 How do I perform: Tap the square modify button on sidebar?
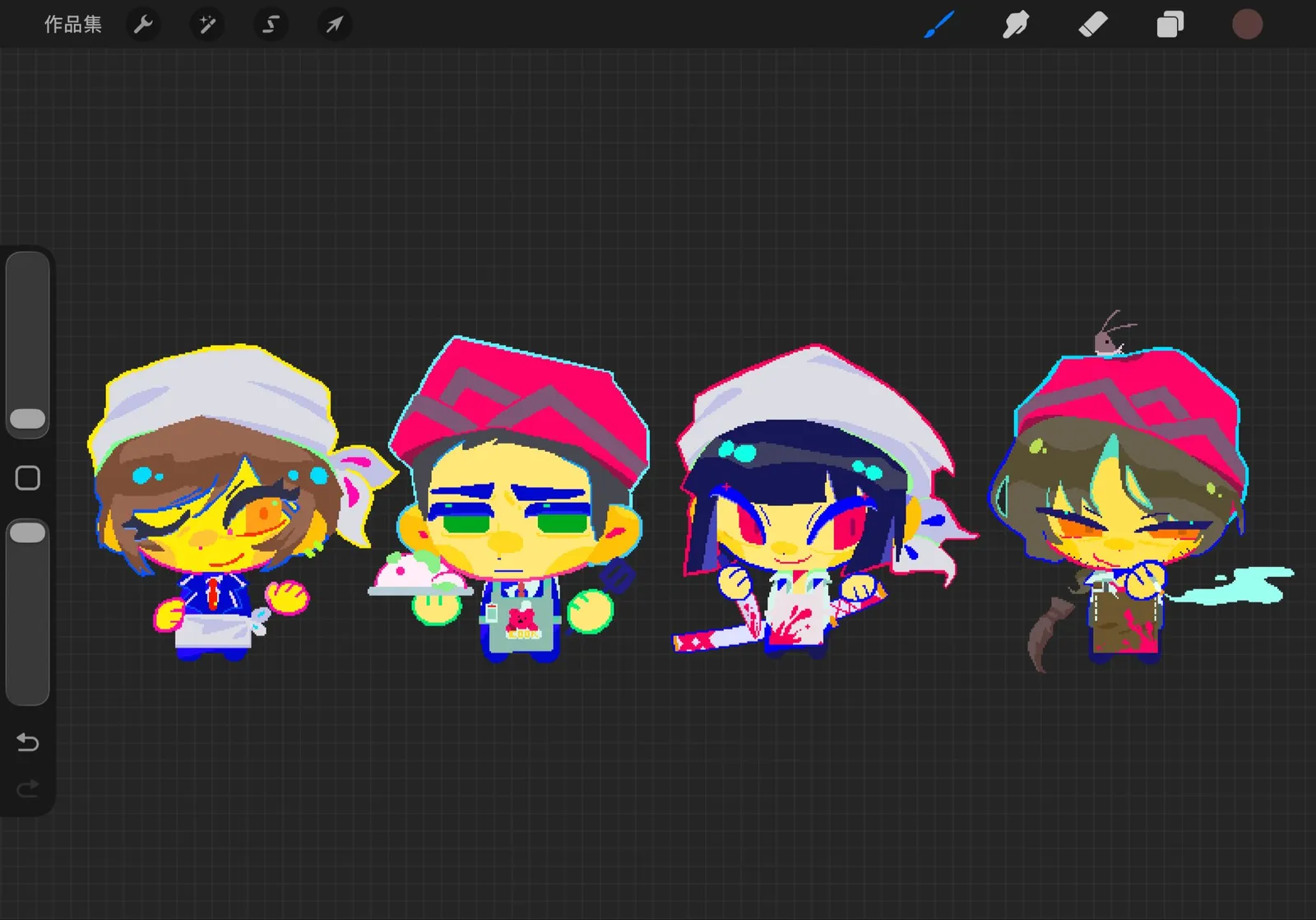[x=28, y=478]
